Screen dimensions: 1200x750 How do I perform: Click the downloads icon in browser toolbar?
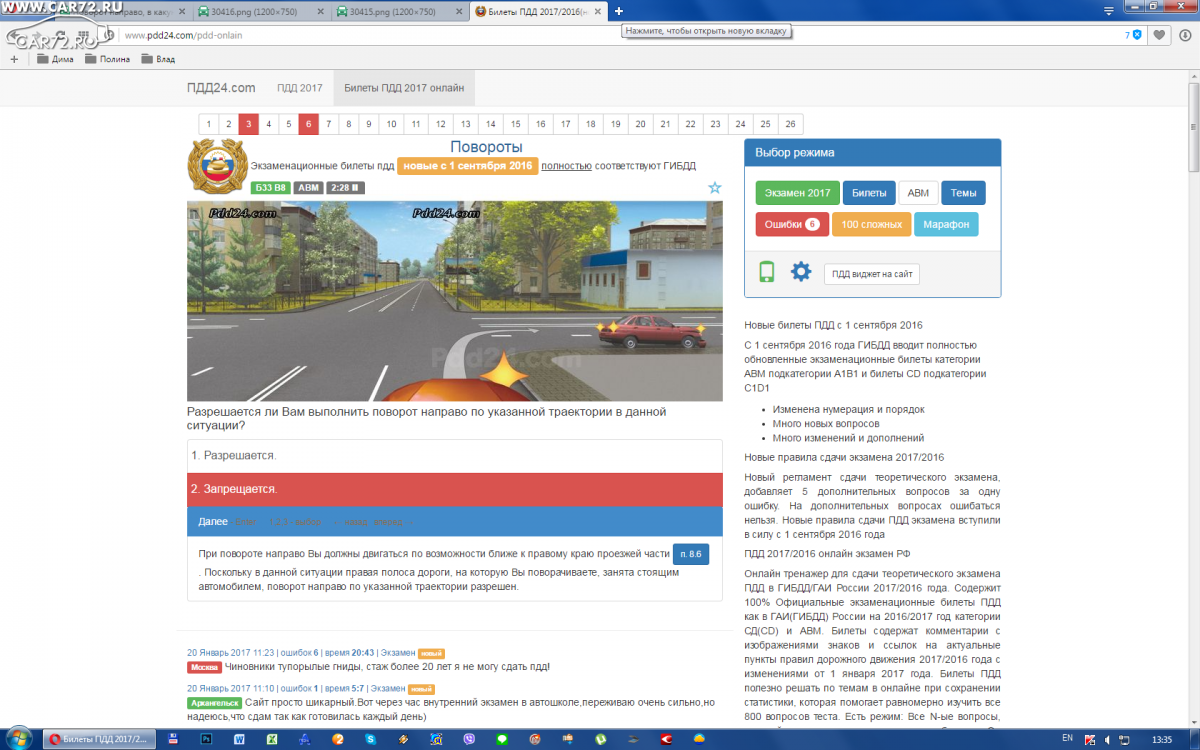pos(1185,35)
